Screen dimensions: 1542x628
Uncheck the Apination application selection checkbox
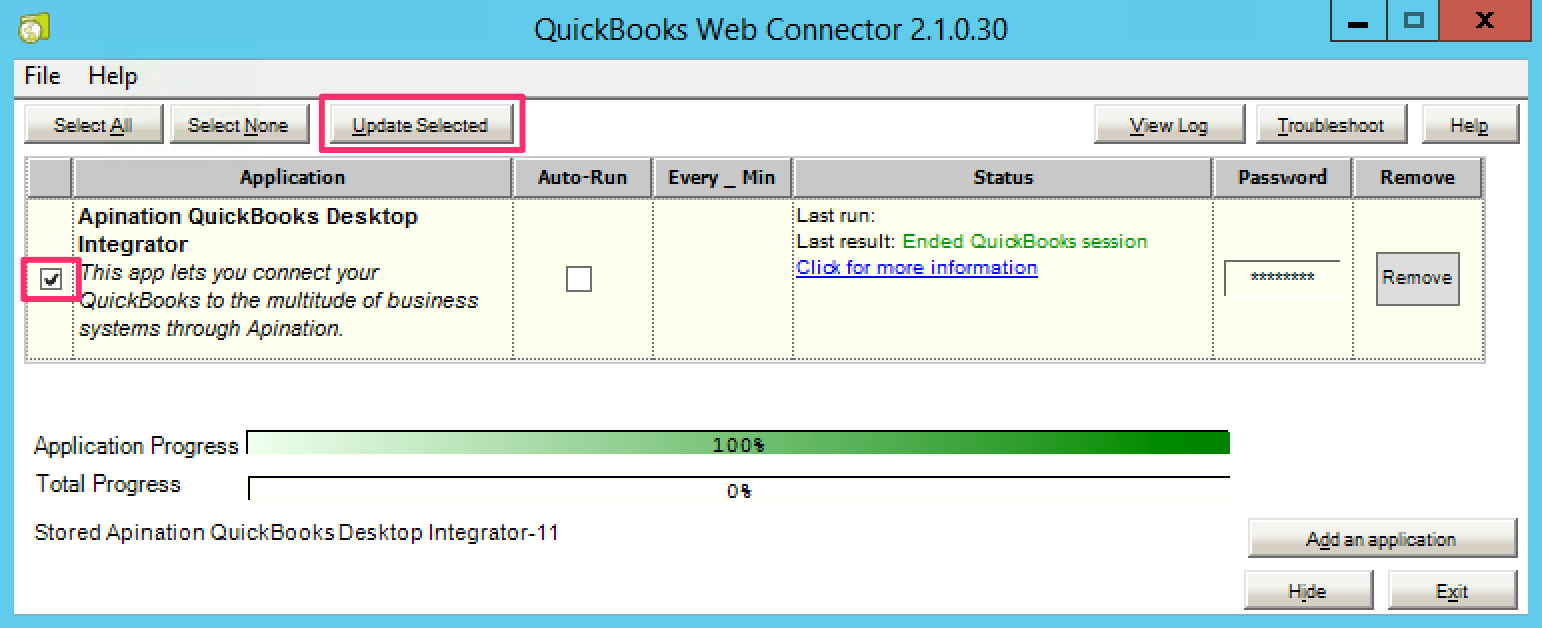pyautogui.click(x=51, y=280)
